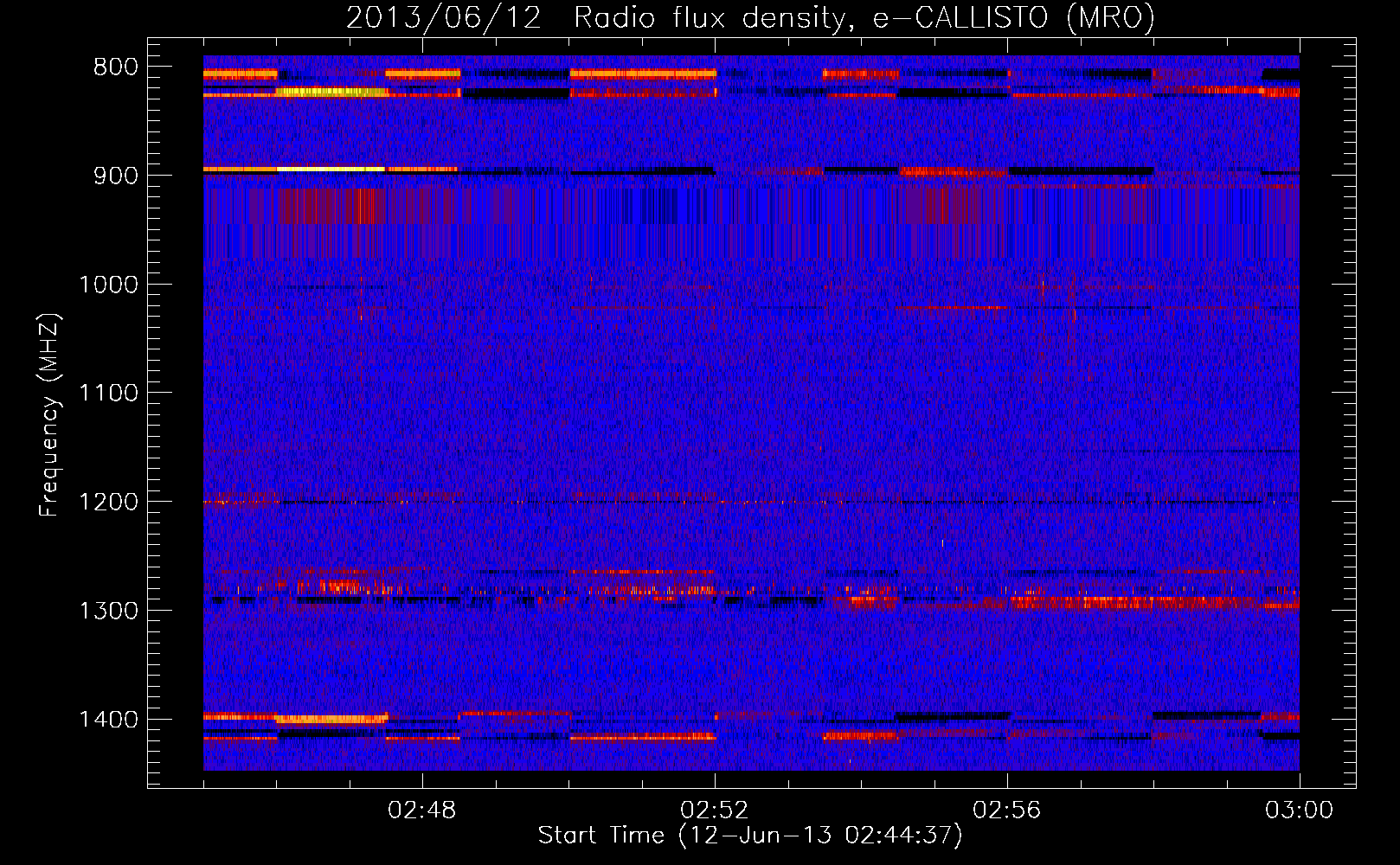Click the 1100 frequency tick label
The image size is (1400, 865).
pos(108,394)
